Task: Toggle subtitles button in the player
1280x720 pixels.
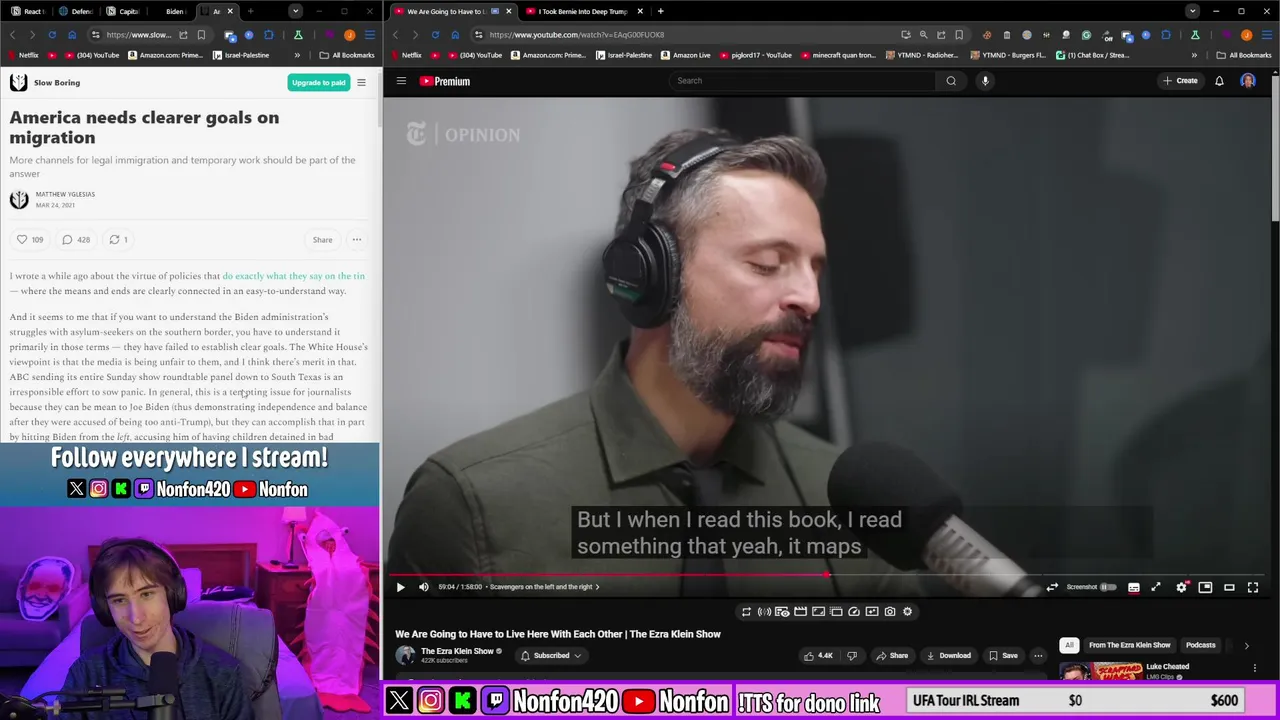Action: (x=1133, y=587)
